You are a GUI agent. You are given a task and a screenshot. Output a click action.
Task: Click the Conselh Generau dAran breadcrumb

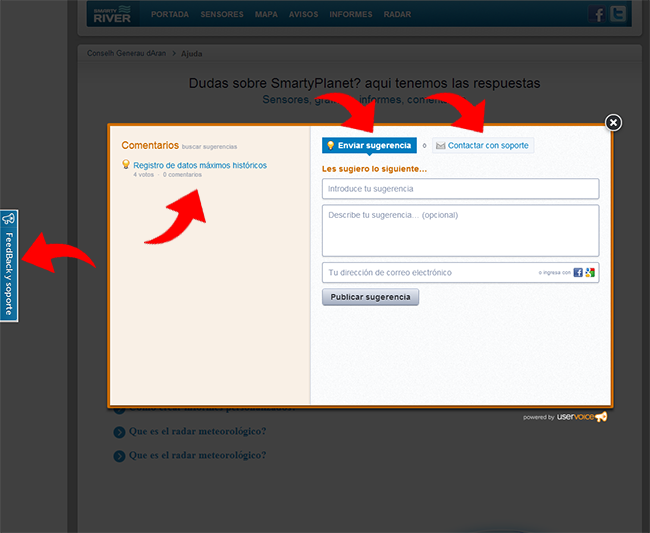click(126, 53)
